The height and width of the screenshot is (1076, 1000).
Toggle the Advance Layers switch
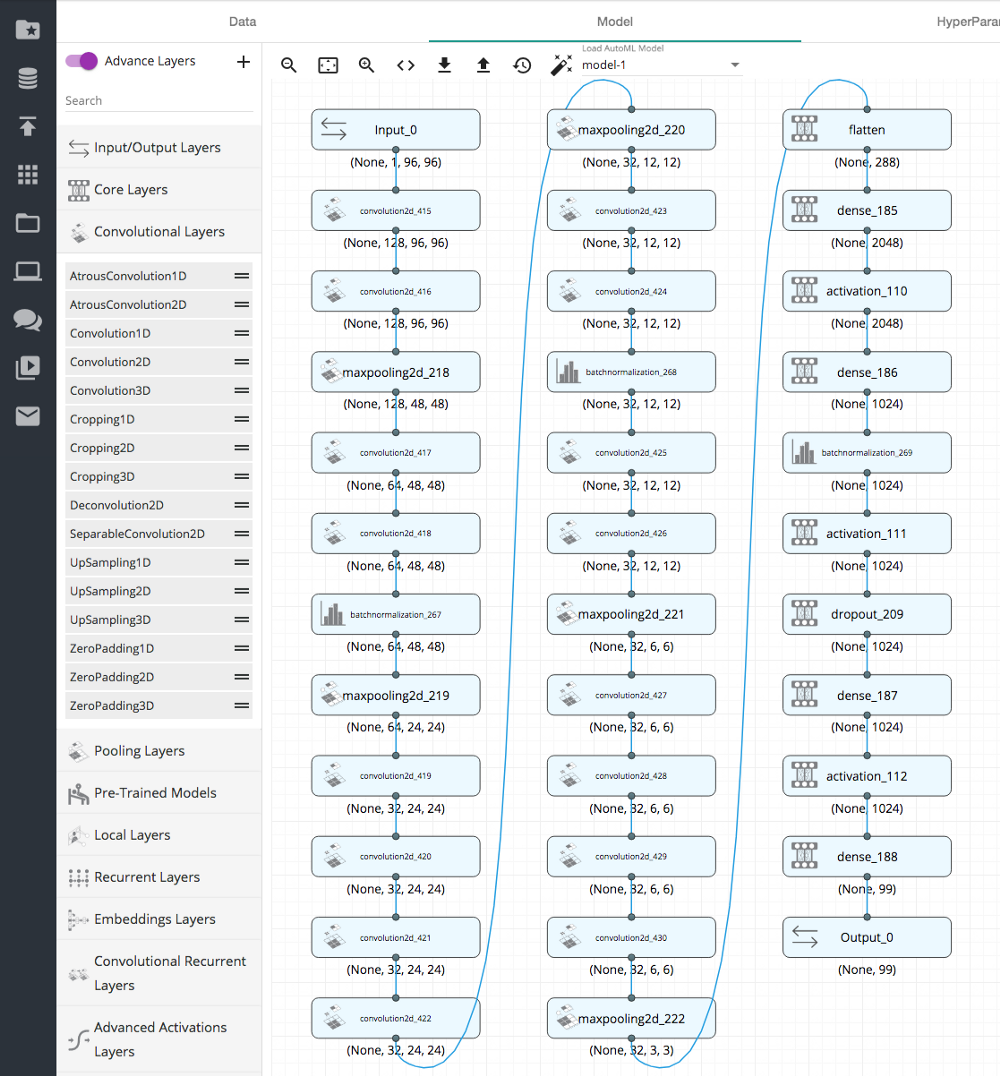(x=82, y=61)
